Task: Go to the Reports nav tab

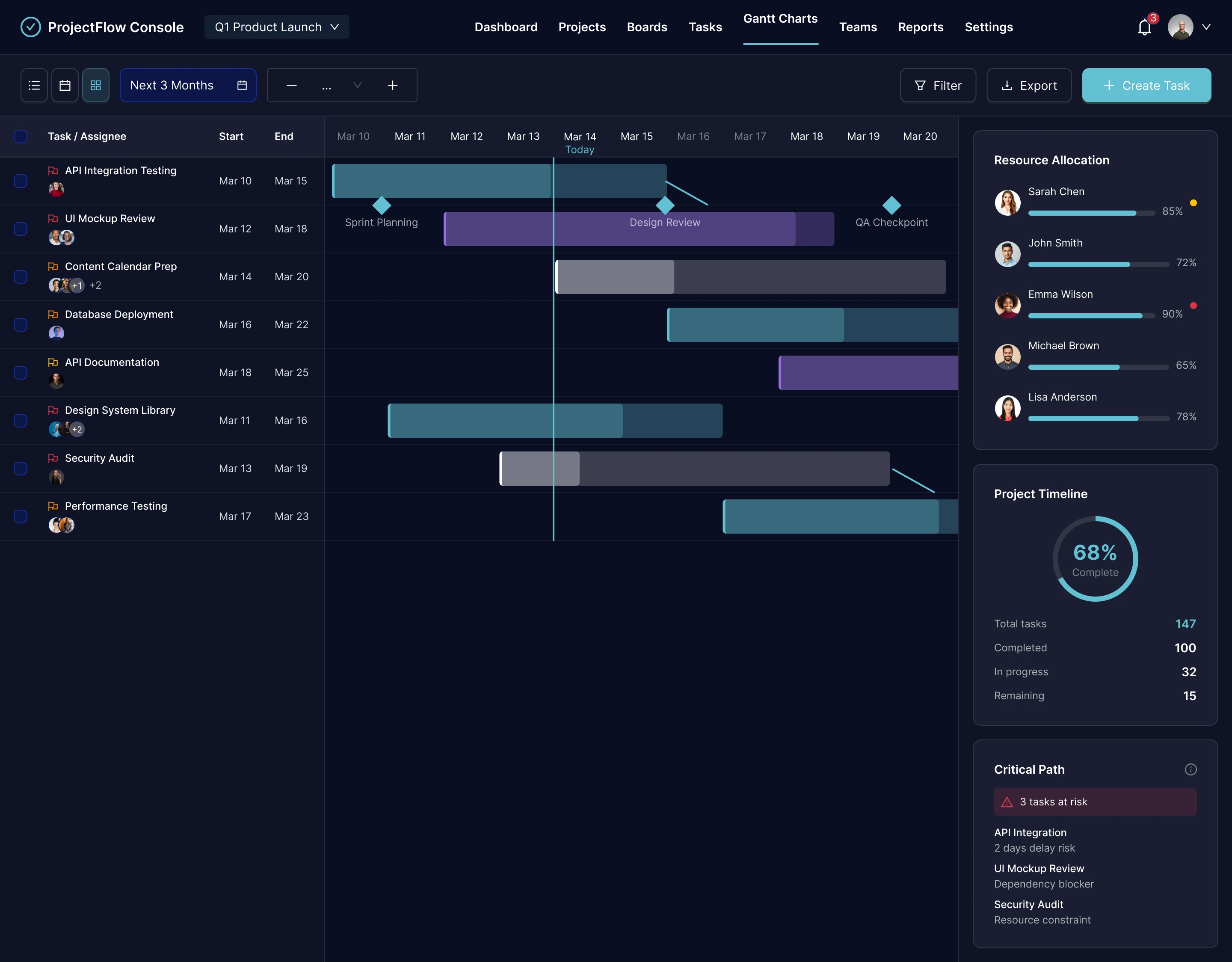Action: click(920, 27)
